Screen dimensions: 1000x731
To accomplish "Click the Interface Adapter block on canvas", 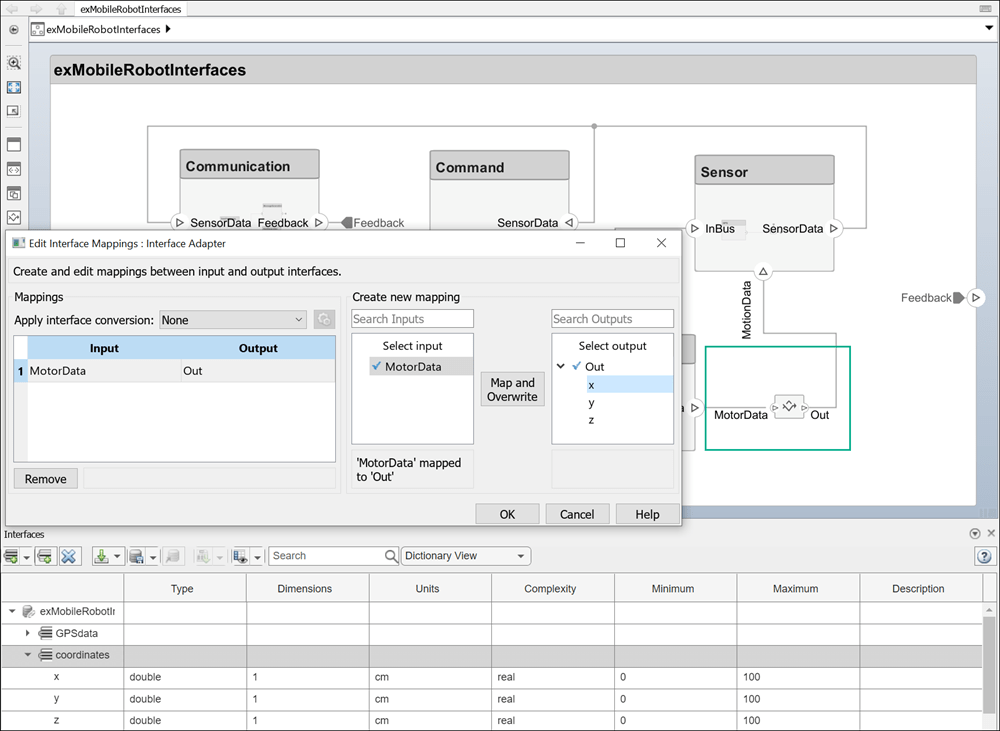I will pyautogui.click(x=789, y=407).
